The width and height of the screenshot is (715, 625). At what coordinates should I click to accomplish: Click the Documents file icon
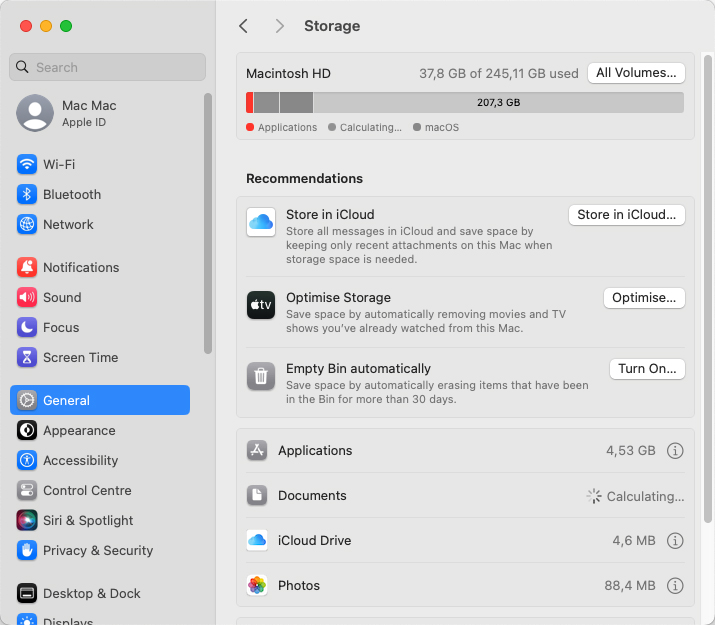click(x=257, y=496)
